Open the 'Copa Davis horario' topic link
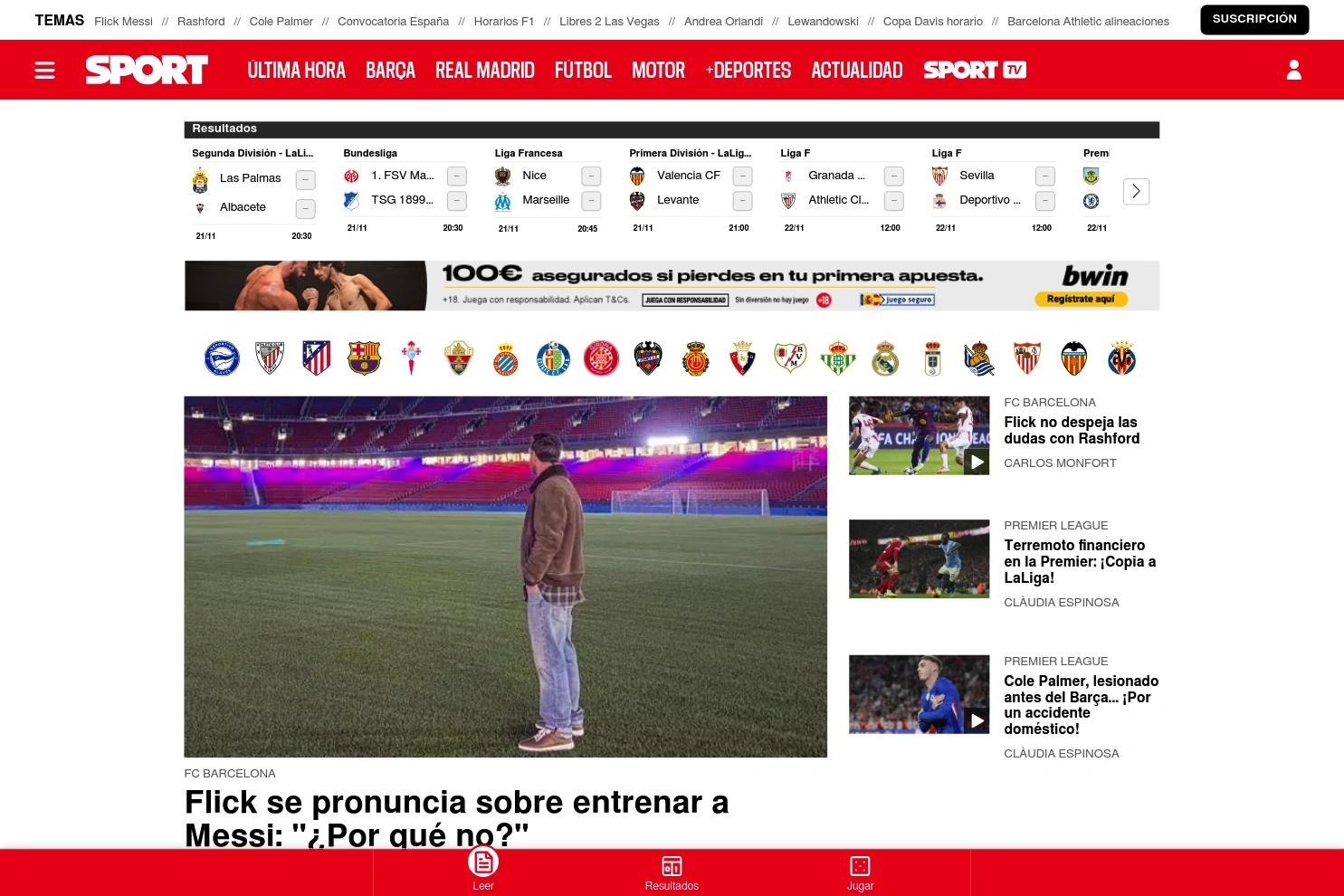This screenshot has width=1344, height=896. click(x=933, y=21)
